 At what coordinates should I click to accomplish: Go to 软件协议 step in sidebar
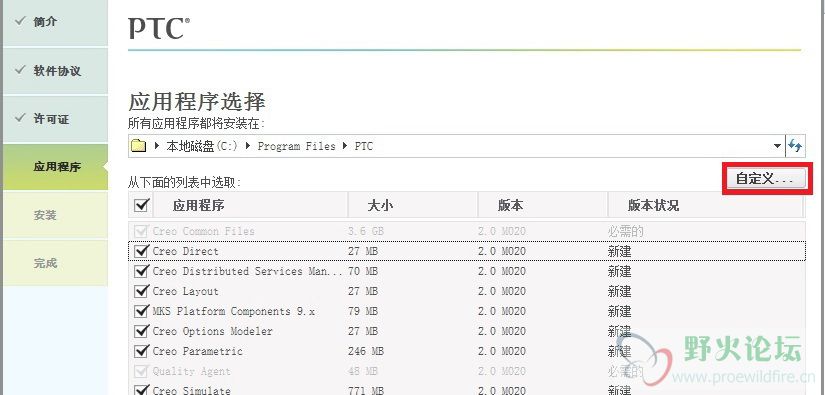(55, 71)
